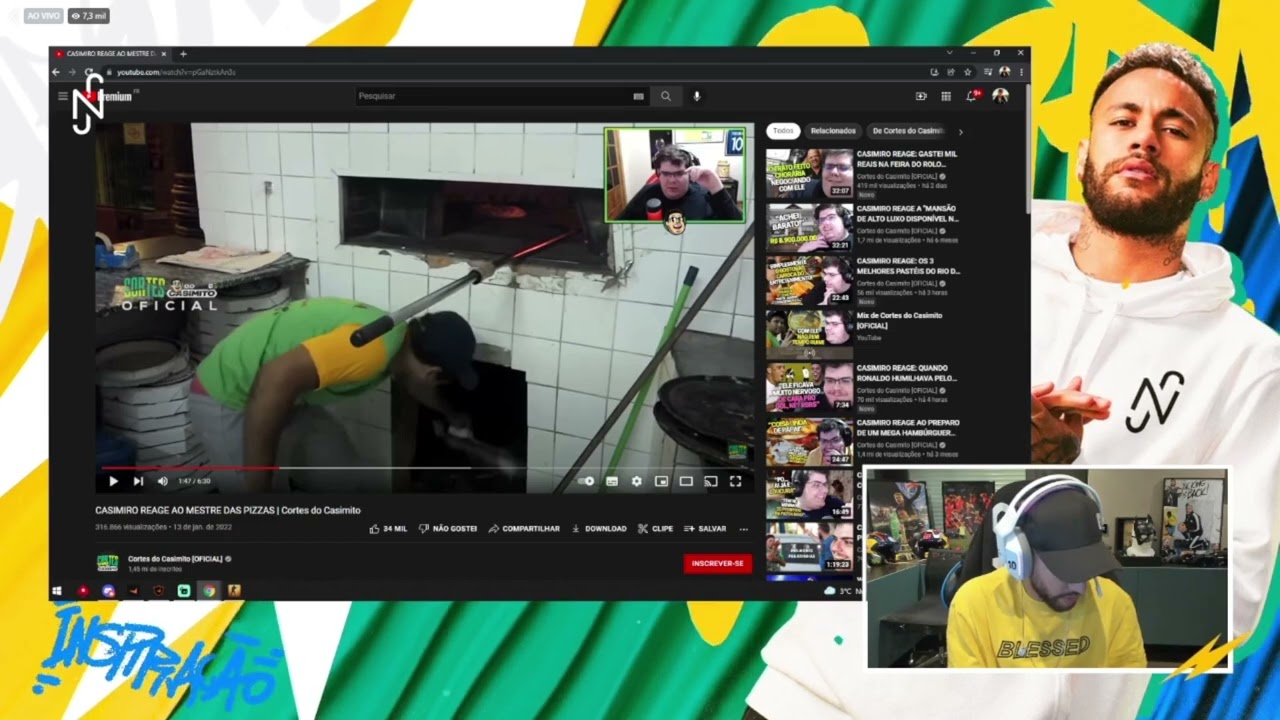1280x720 pixels.
Task: Open the more actions ellipsis menu
Action: pyautogui.click(x=743, y=528)
